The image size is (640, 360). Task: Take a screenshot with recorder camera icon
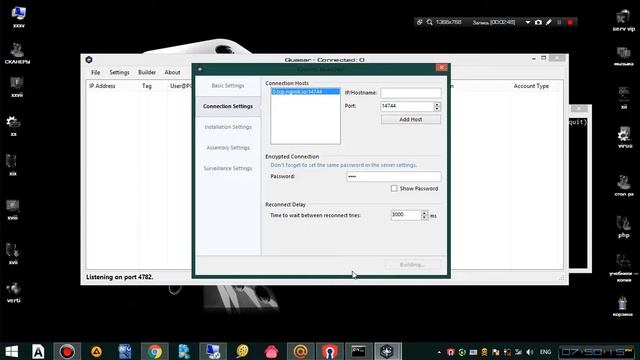point(538,22)
